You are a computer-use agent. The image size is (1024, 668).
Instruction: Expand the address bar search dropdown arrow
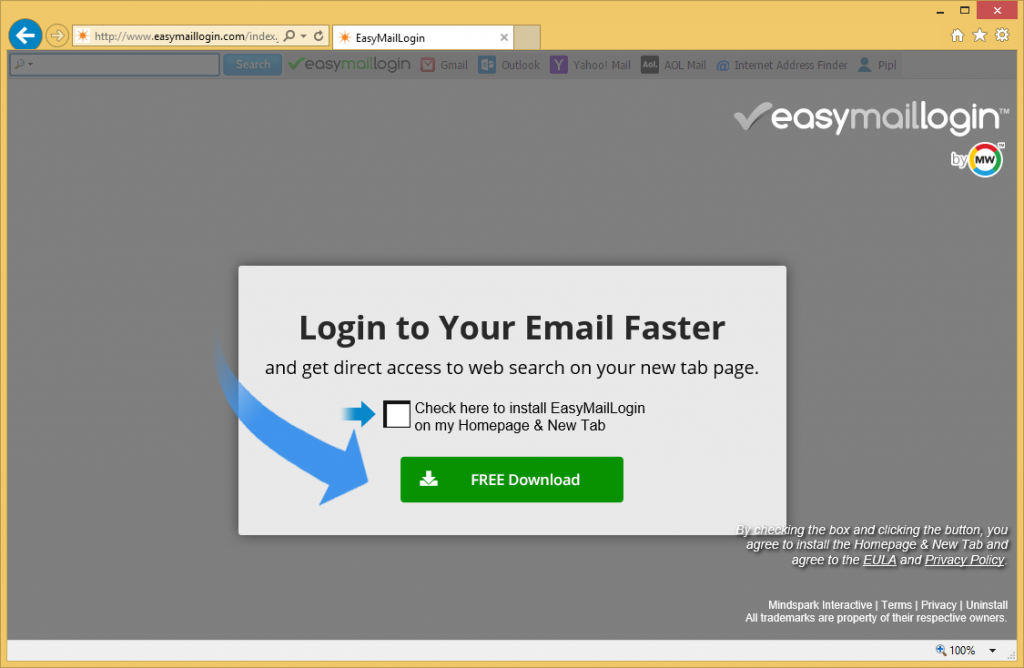(x=304, y=36)
